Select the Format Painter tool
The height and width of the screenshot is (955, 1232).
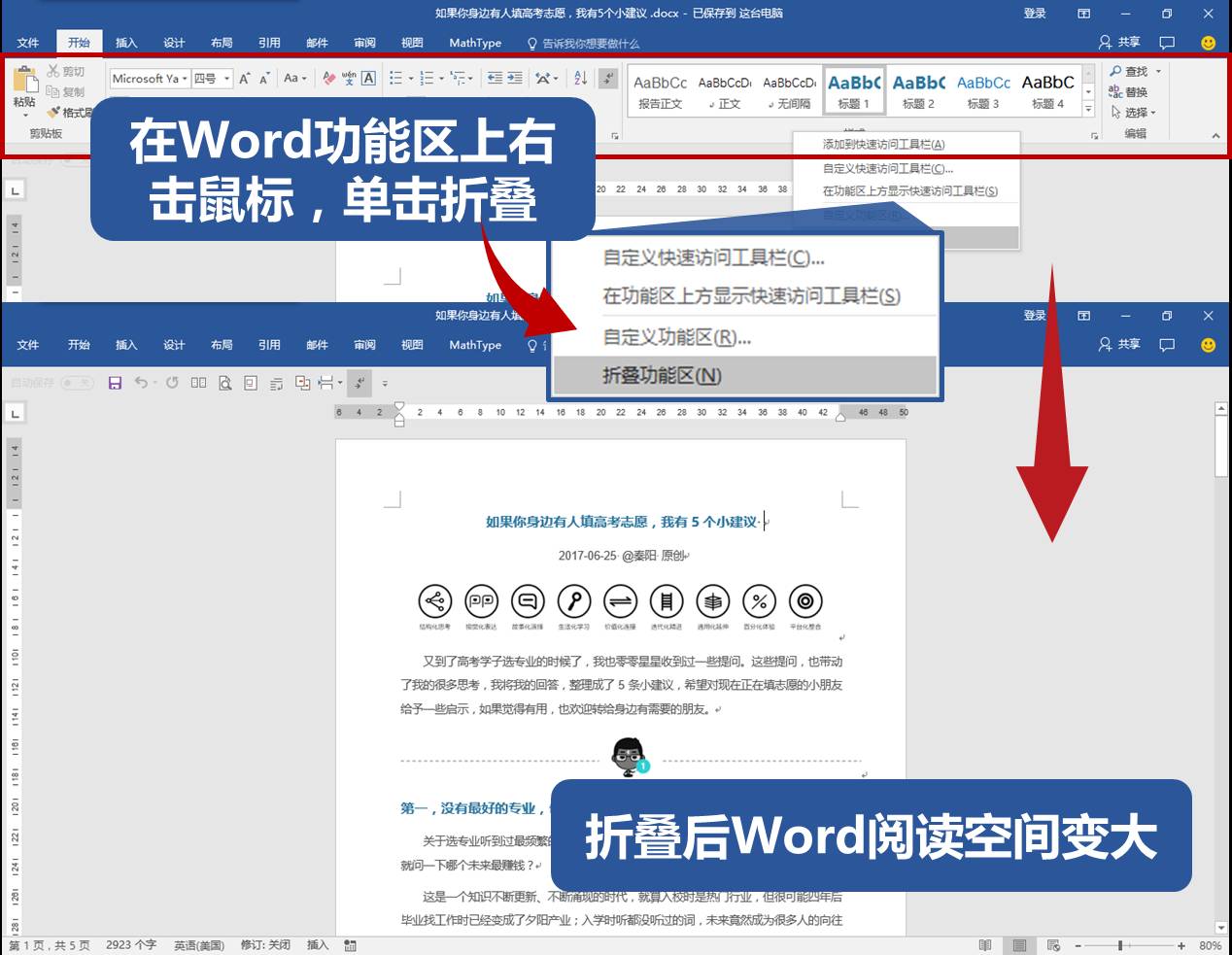pos(55,112)
